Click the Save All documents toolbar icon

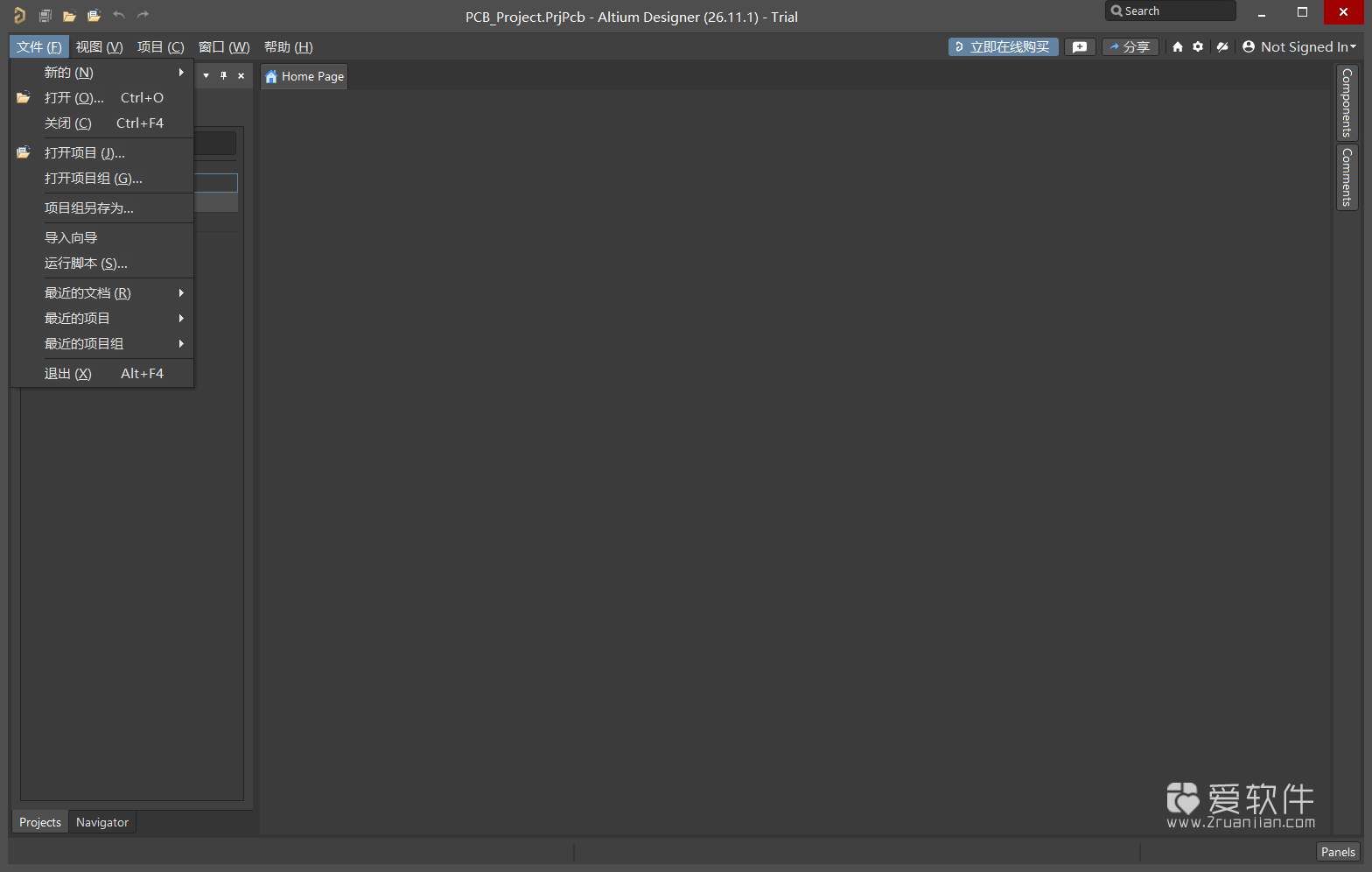pyautogui.click(x=45, y=16)
